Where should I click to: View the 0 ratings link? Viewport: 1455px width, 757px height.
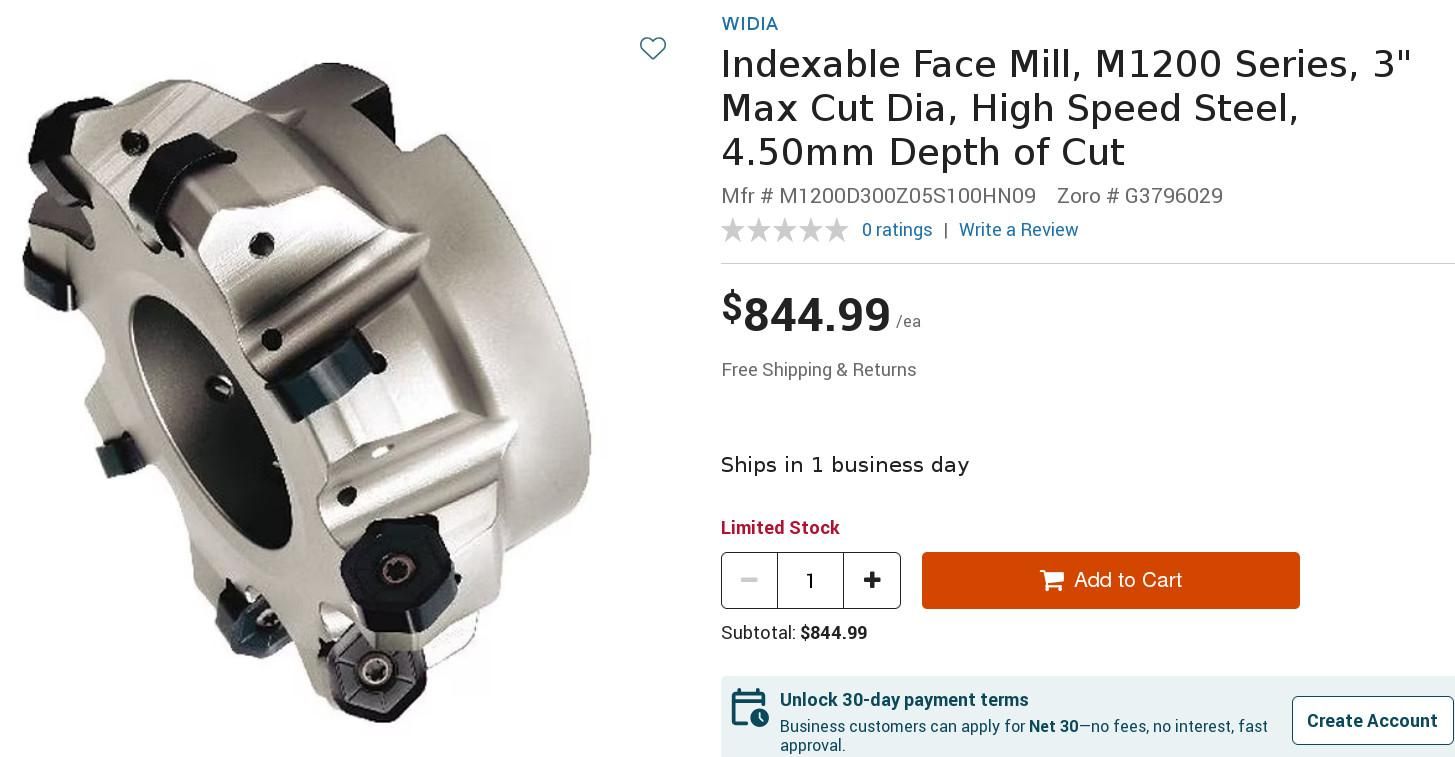point(896,230)
